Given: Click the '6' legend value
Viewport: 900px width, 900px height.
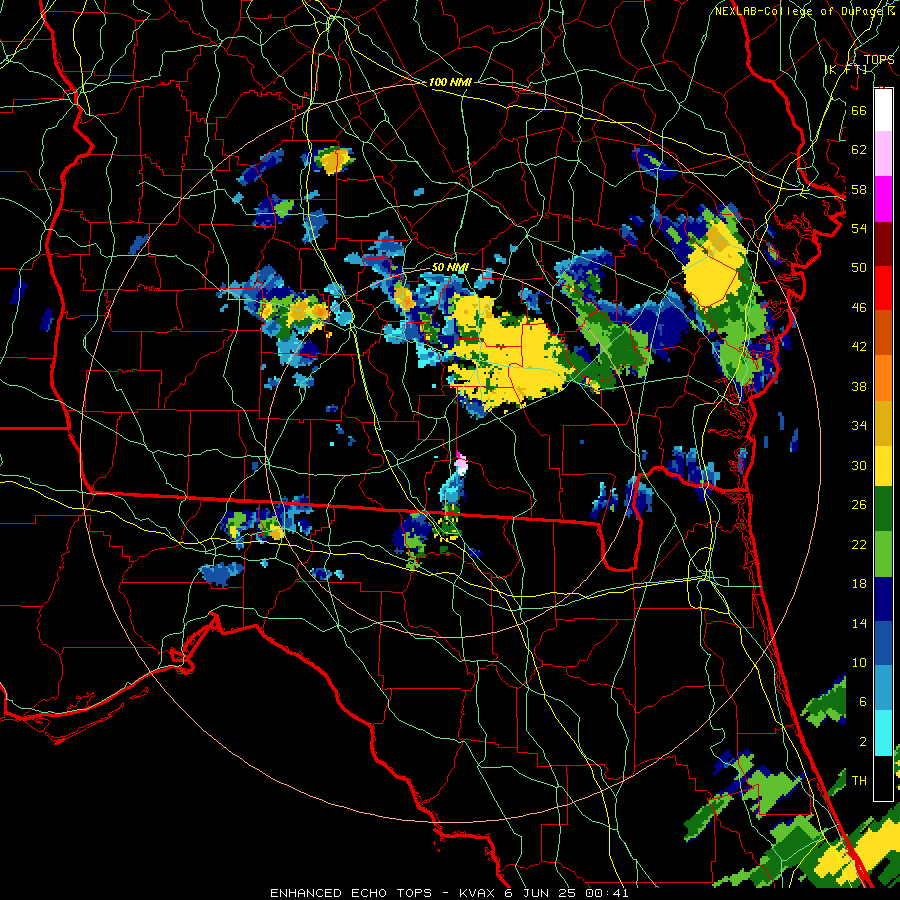Looking at the screenshot, I should point(862,702).
